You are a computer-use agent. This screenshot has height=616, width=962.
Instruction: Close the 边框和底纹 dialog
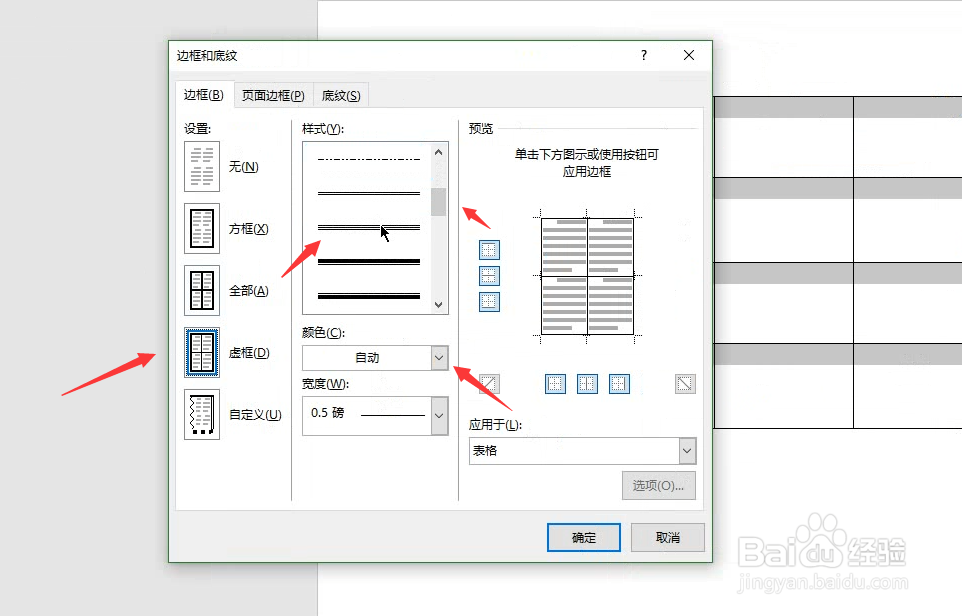click(x=689, y=55)
